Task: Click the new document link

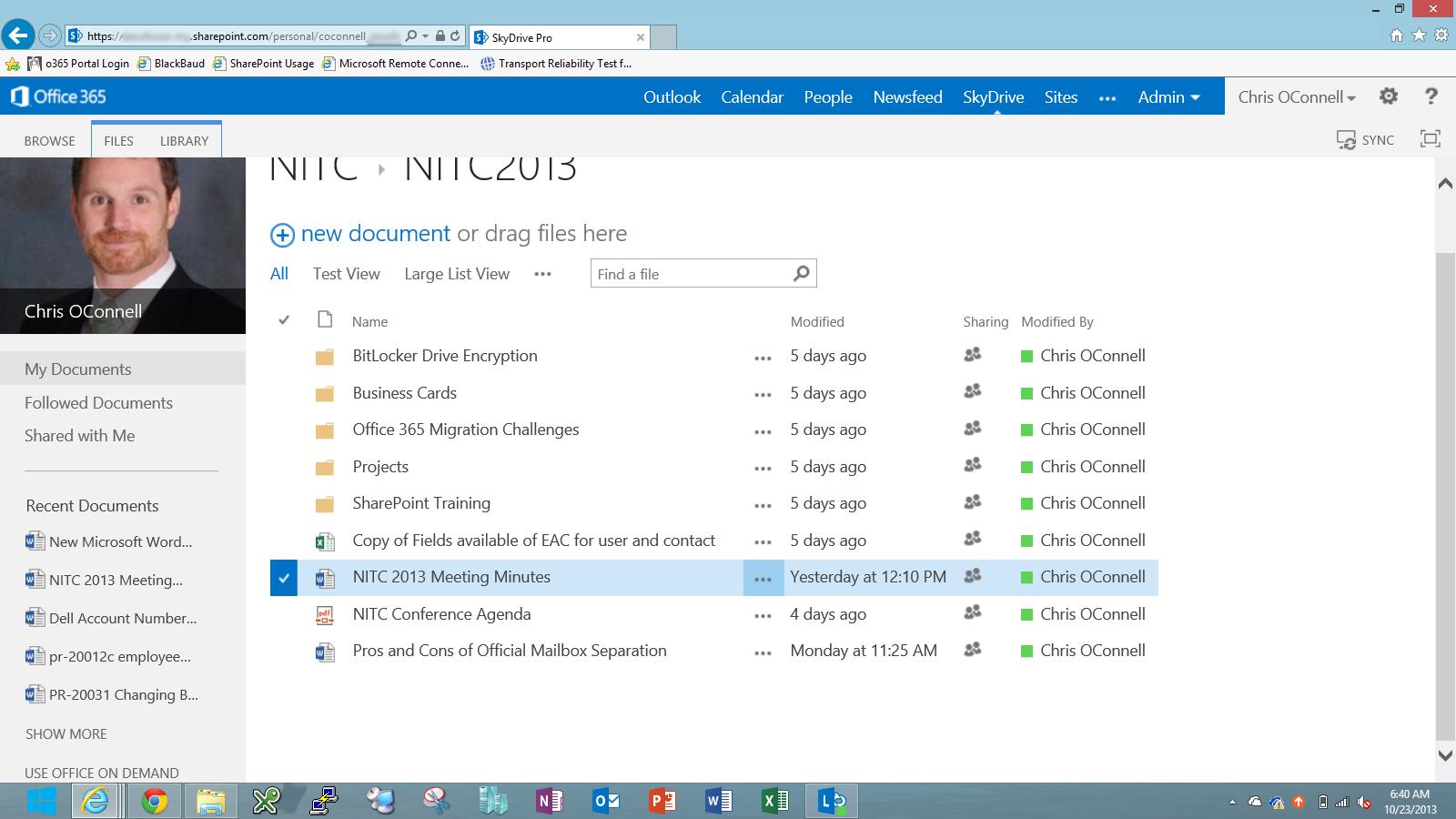Action: (376, 234)
